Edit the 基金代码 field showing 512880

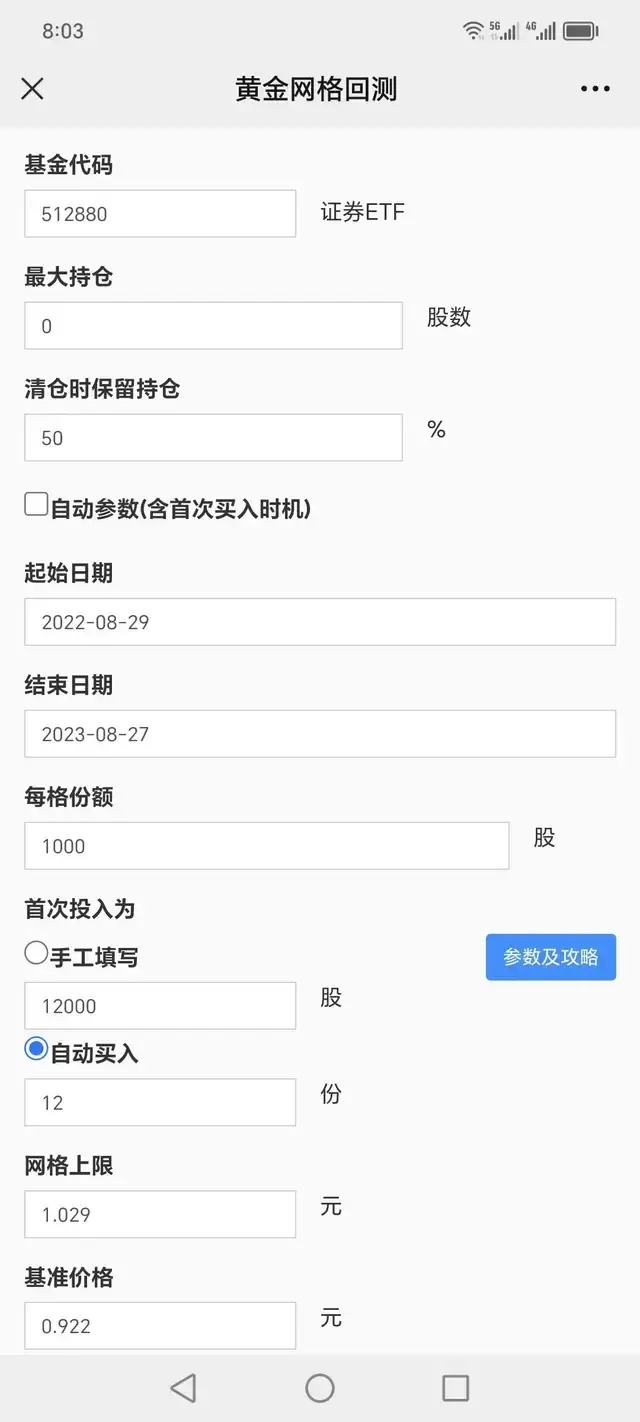click(160, 214)
